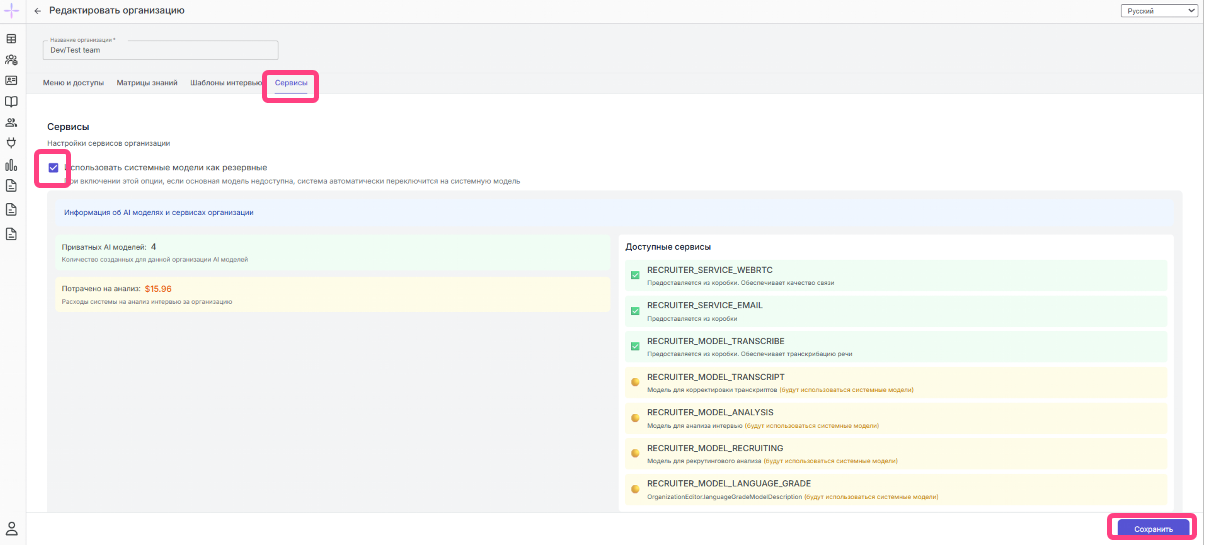The image size is (1205, 545).
Task: Click yellow status dot for RECRUITER_MODEL_ANALYSIS
Action: pyautogui.click(x=635, y=417)
